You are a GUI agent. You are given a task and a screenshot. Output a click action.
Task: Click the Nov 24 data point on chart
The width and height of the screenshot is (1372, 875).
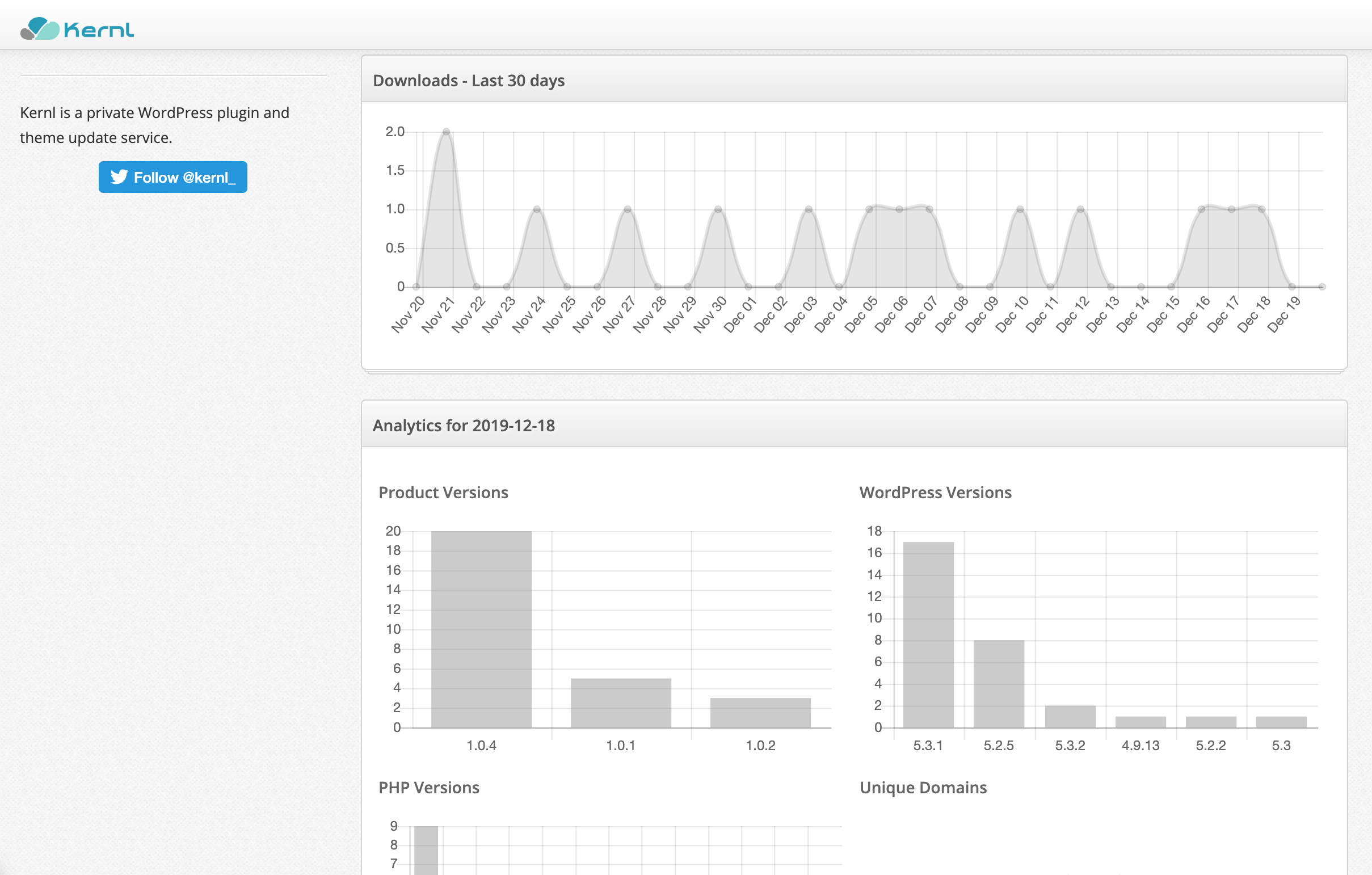tap(537, 209)
